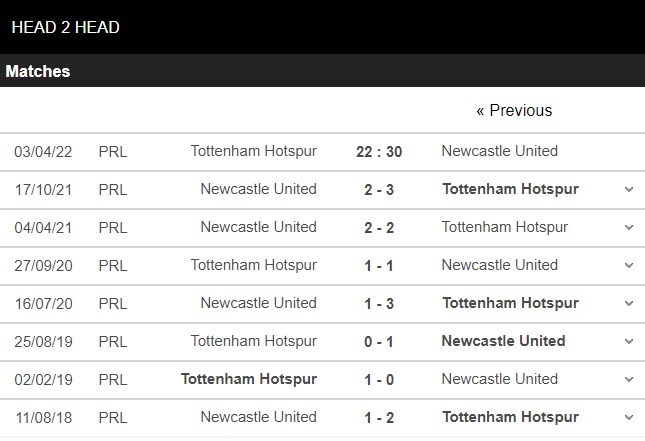Select PRL competition label on 11/08/18 row

point(113,418)
